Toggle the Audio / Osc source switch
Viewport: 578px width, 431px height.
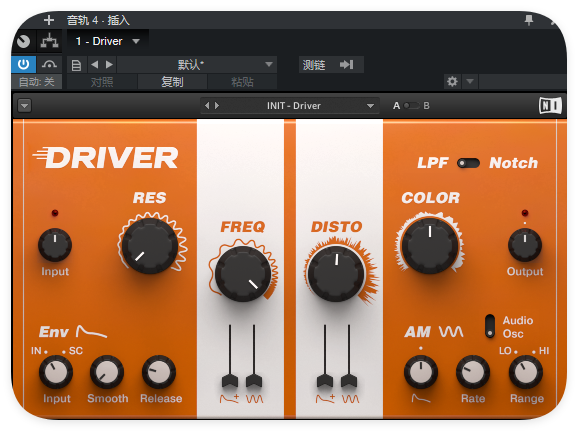[x=490, y=326]
